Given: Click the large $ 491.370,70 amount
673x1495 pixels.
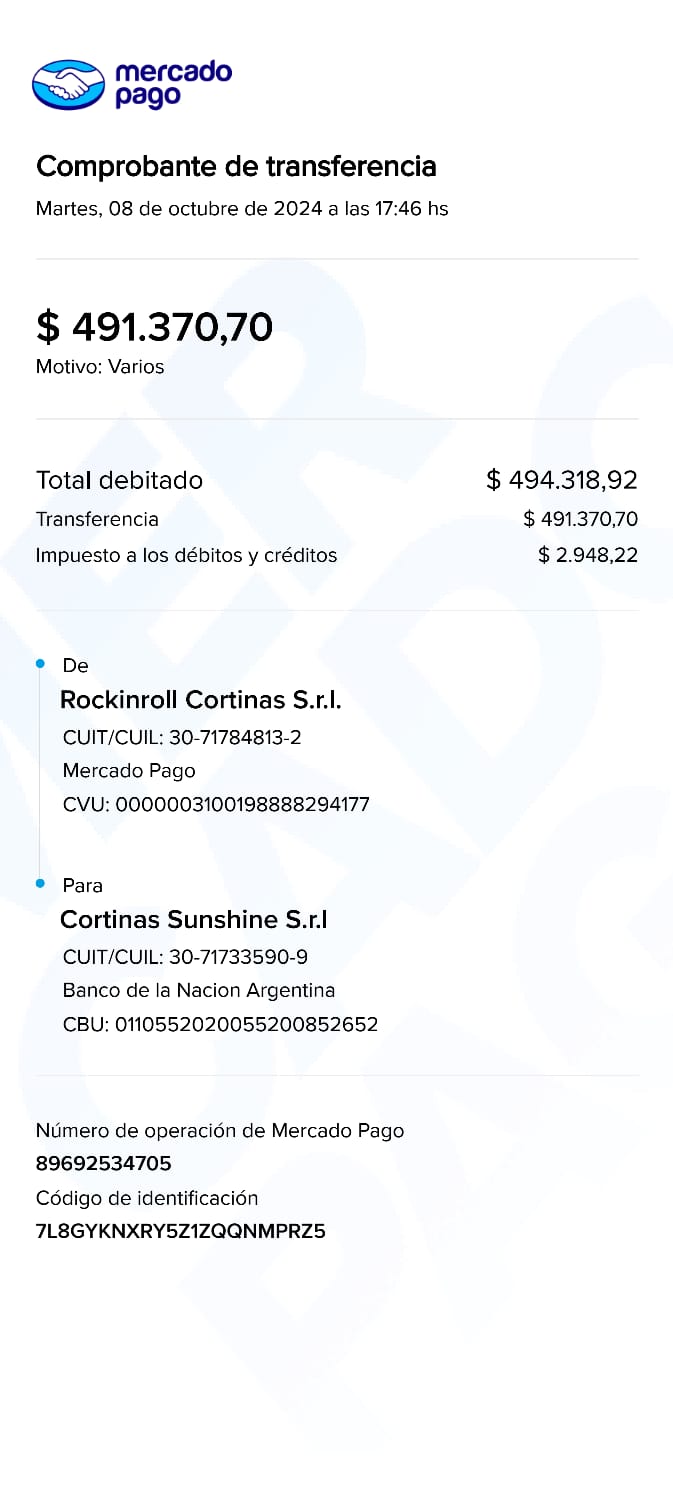Looking at the screenshot, I should click(x=154, y=327).
